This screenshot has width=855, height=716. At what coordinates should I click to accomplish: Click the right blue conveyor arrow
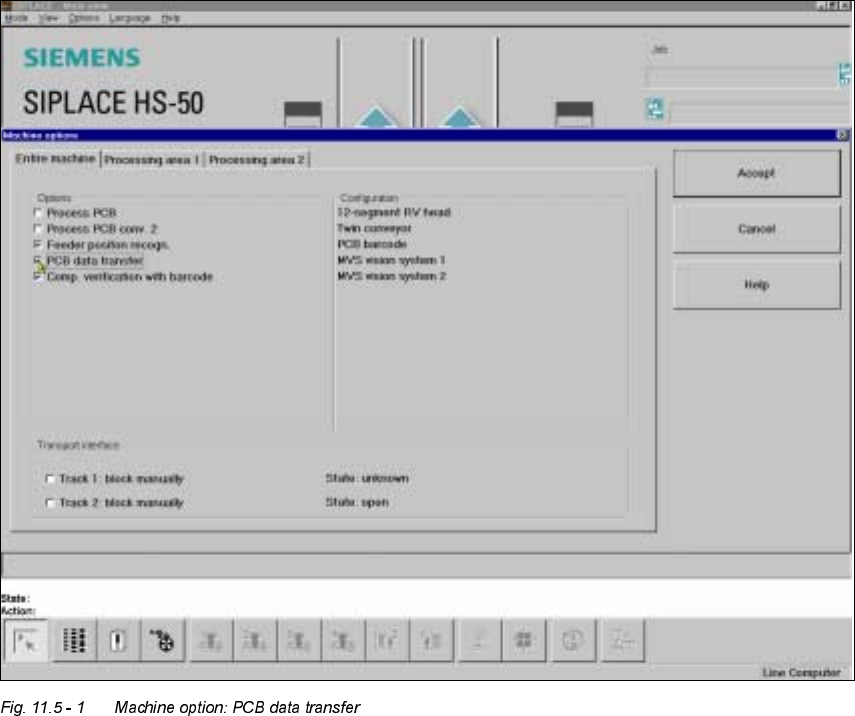coord(460,117)
